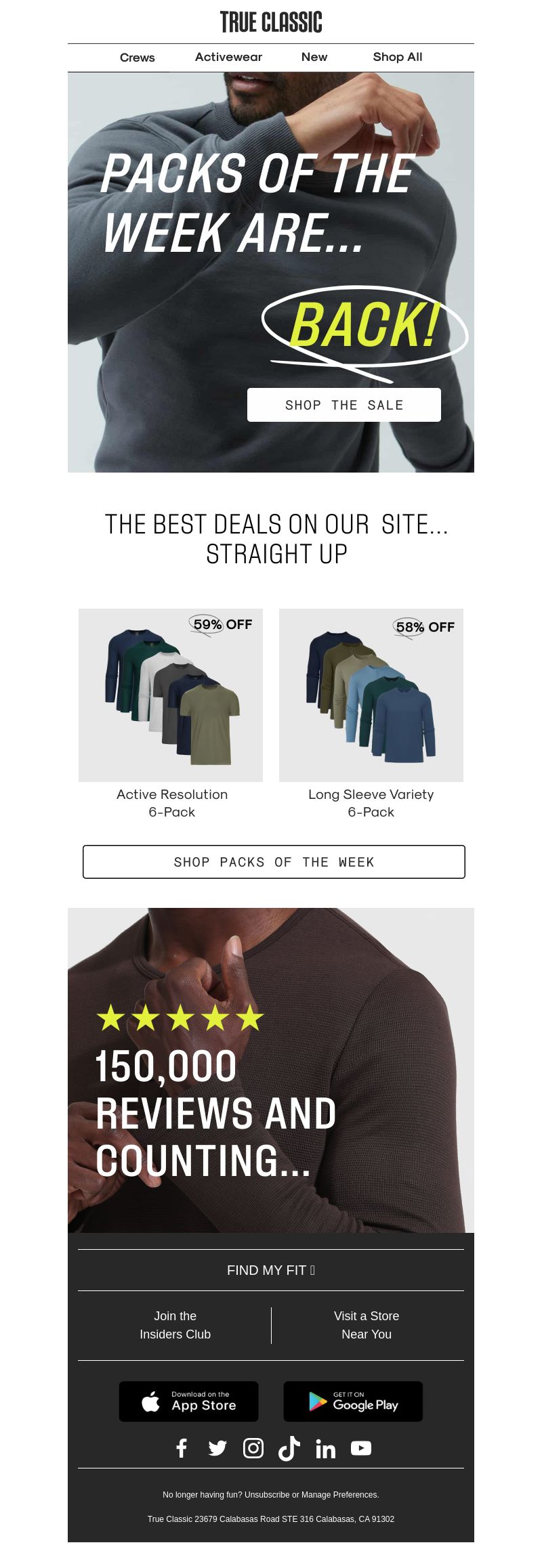
Task: Join the Insiders Club link
Action: click(175, 1325)
